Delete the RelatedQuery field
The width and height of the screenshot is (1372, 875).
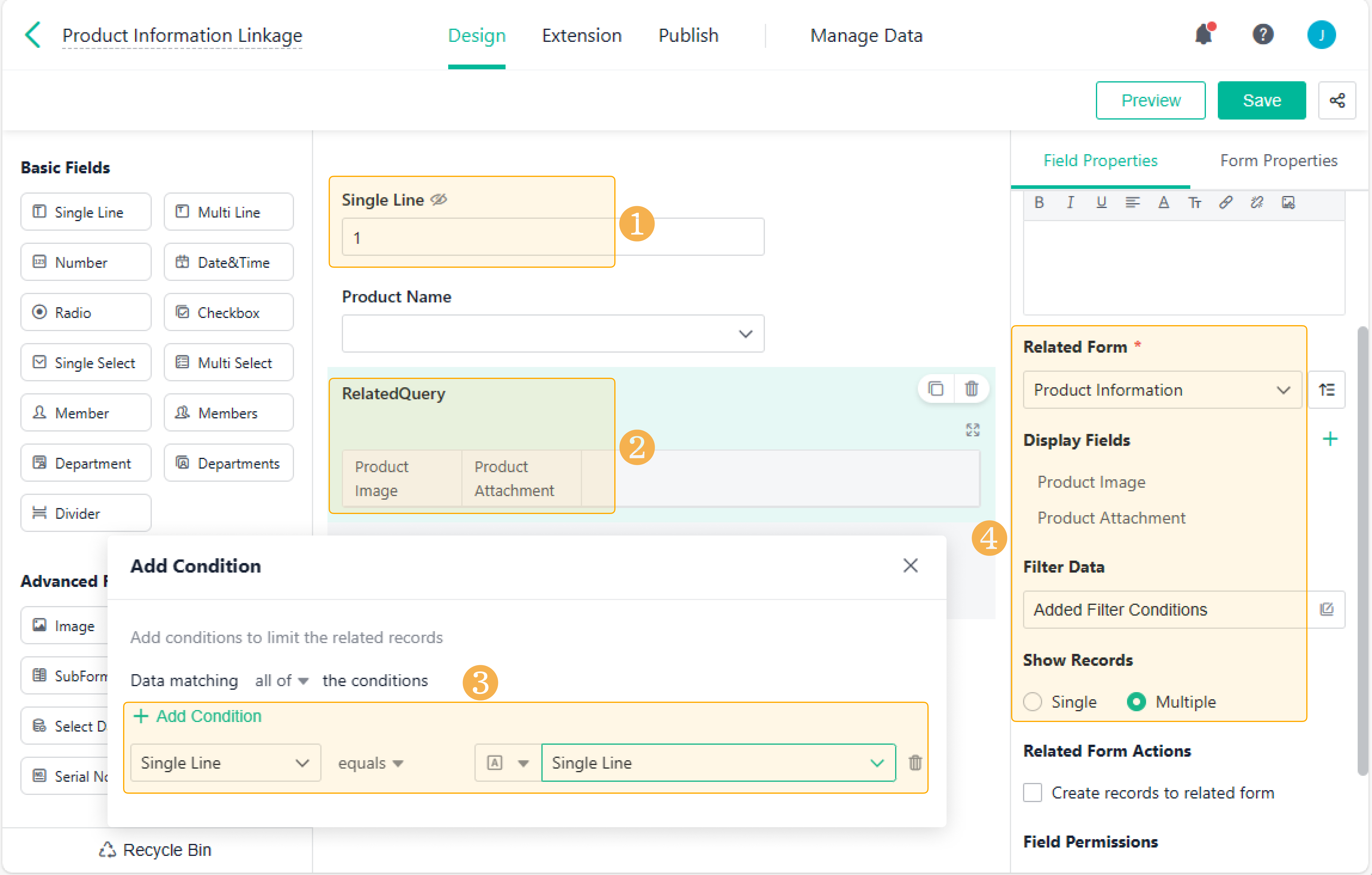click(x=971, y=389)
